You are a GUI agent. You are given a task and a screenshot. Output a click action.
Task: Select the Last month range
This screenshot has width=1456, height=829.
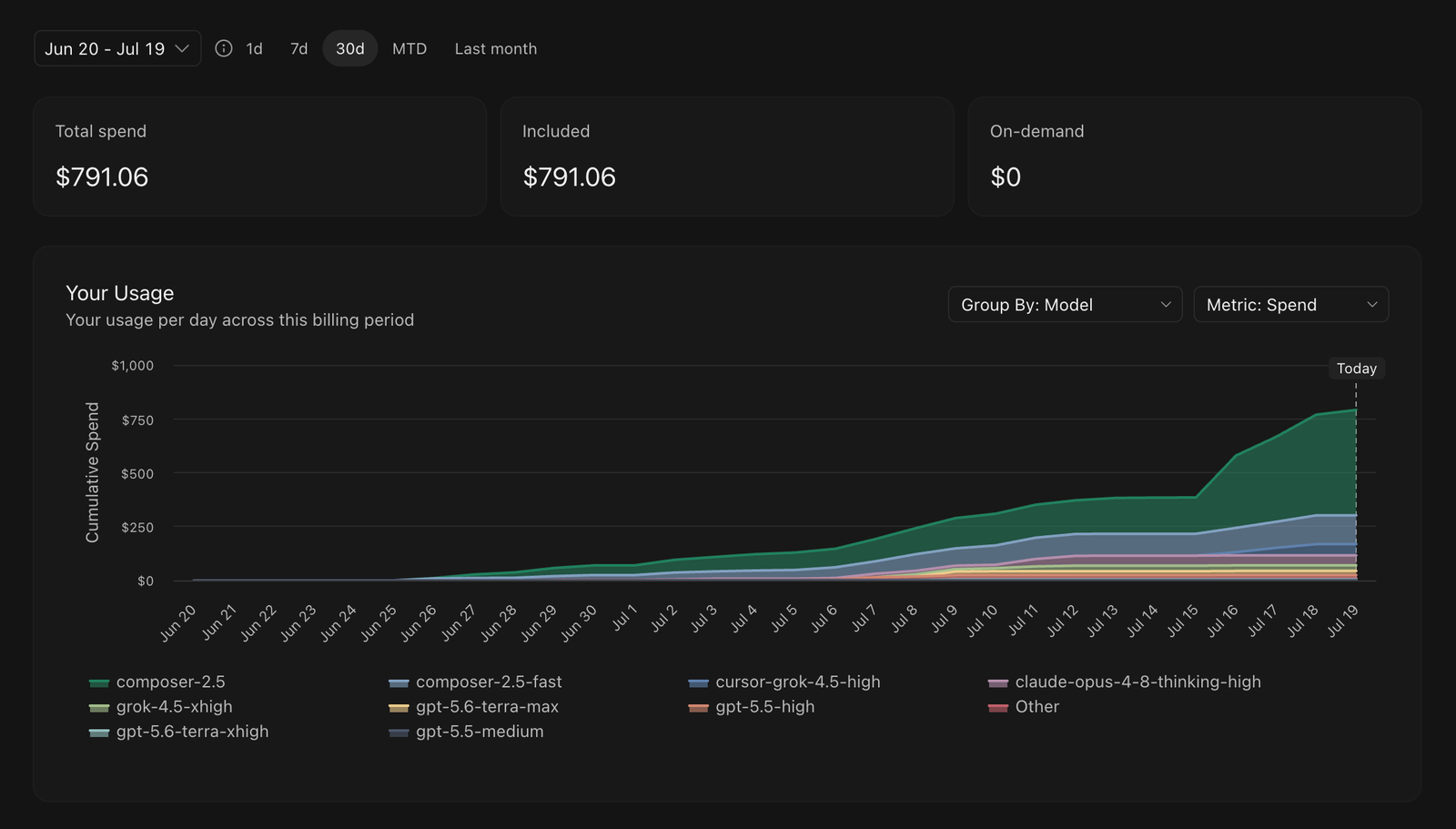(496, 48)
